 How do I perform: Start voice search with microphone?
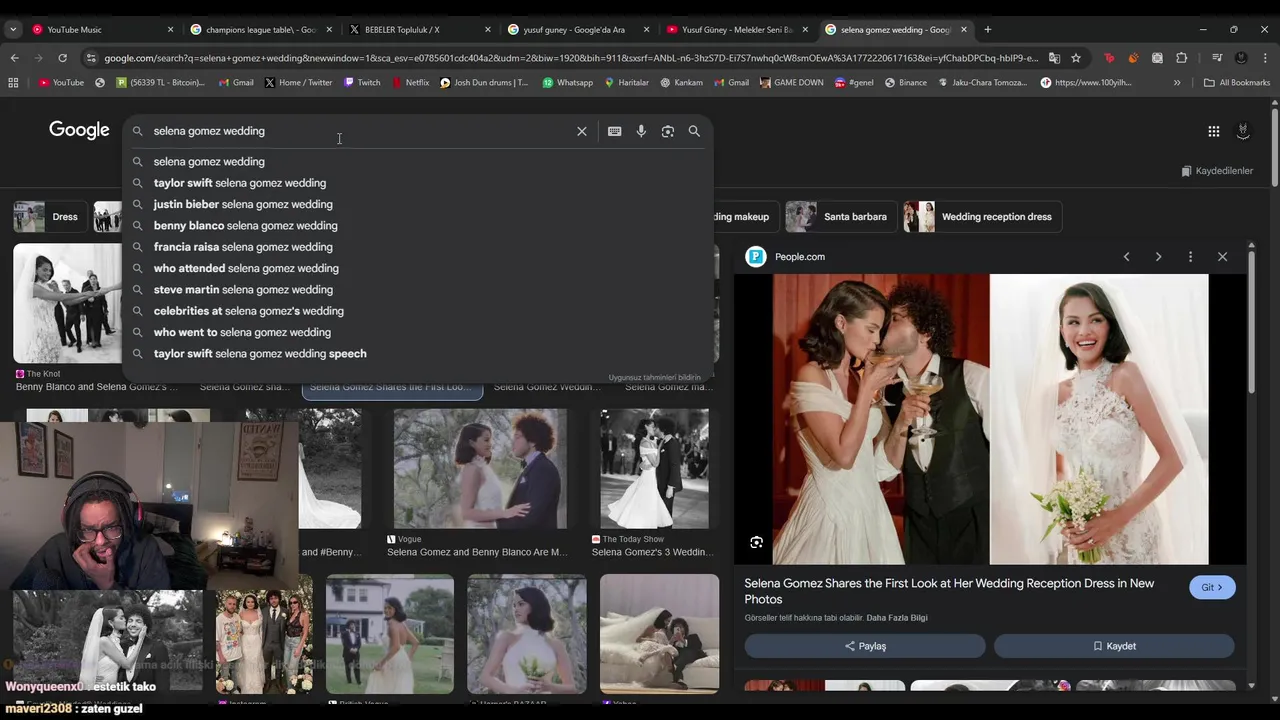pos(641,131)
